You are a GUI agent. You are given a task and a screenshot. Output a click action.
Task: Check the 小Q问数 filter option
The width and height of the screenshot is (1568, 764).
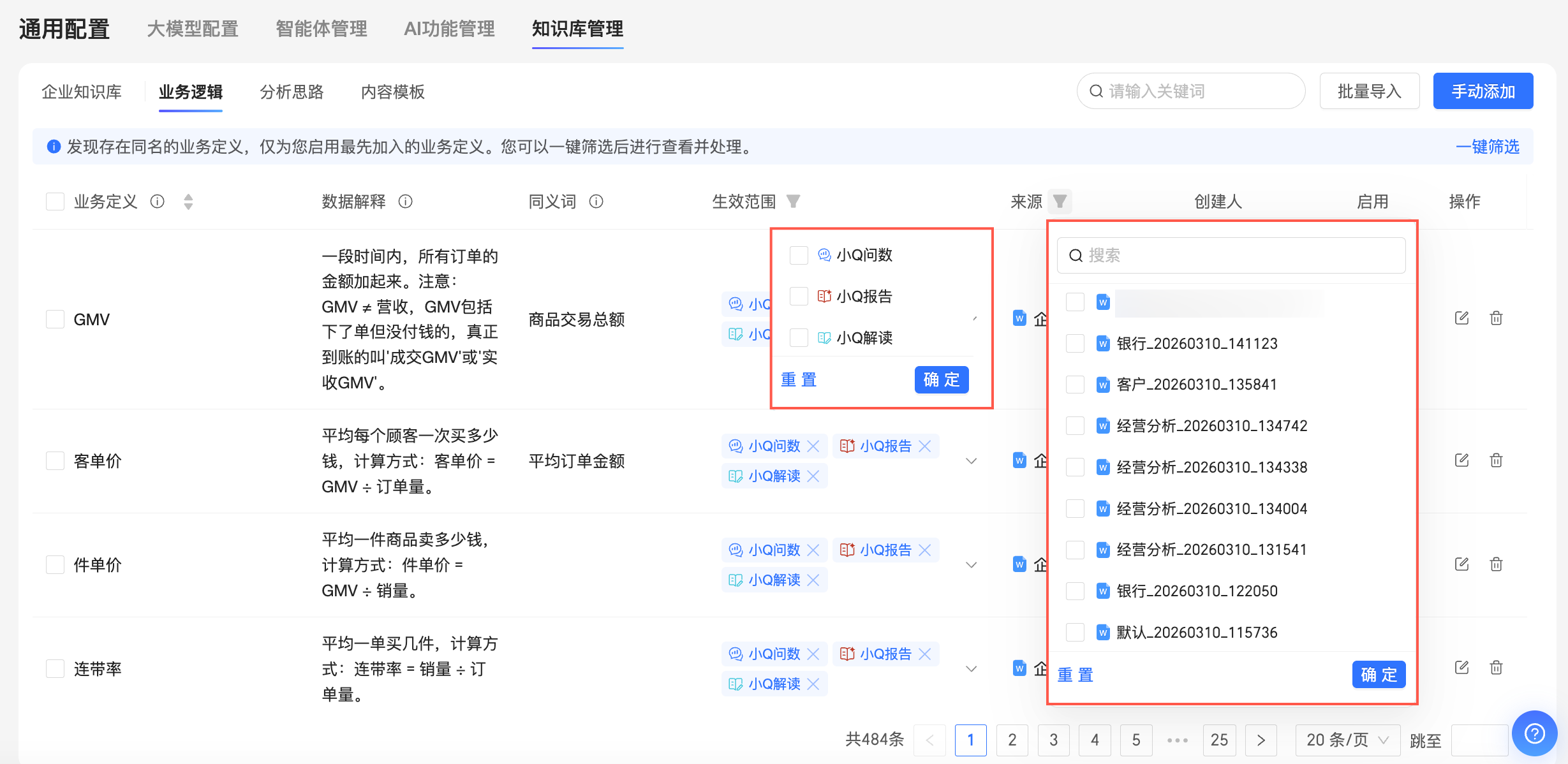(799, 255)
